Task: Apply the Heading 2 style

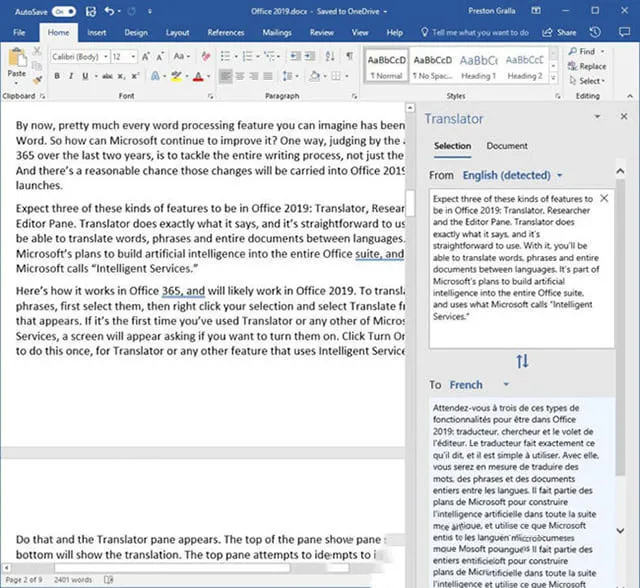Action: [x=524, y=67]
